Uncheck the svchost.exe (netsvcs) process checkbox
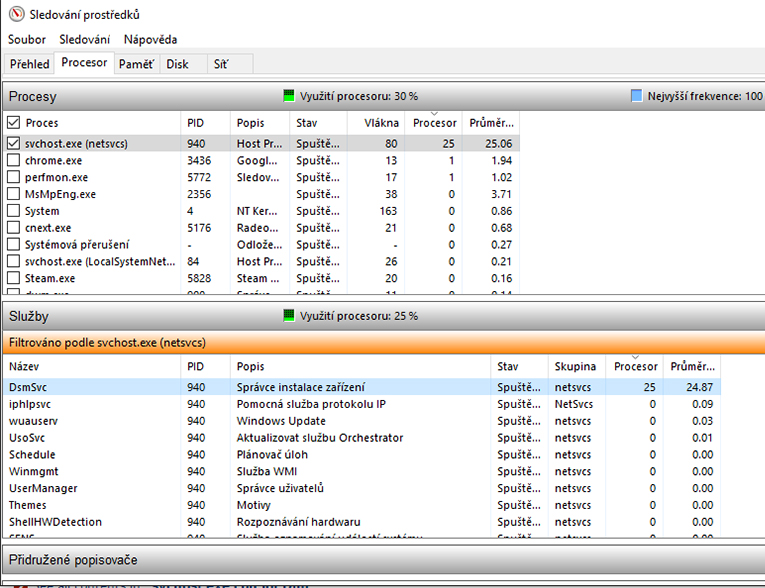765x588 pixels. 13,144
